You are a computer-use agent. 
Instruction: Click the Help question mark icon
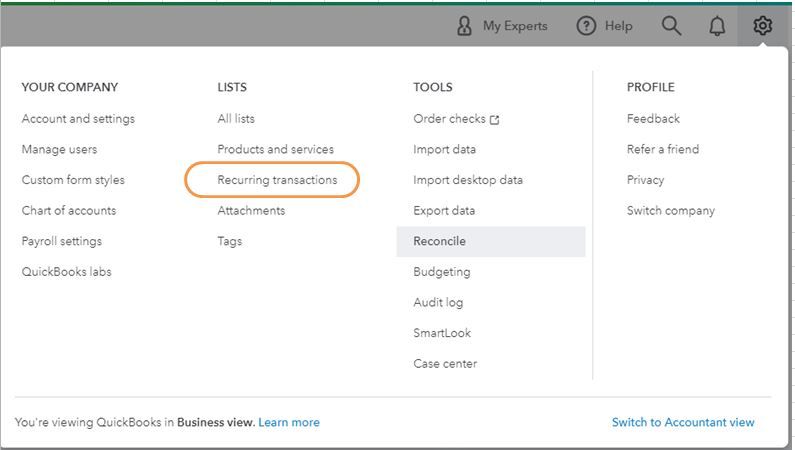click(586, 26)
